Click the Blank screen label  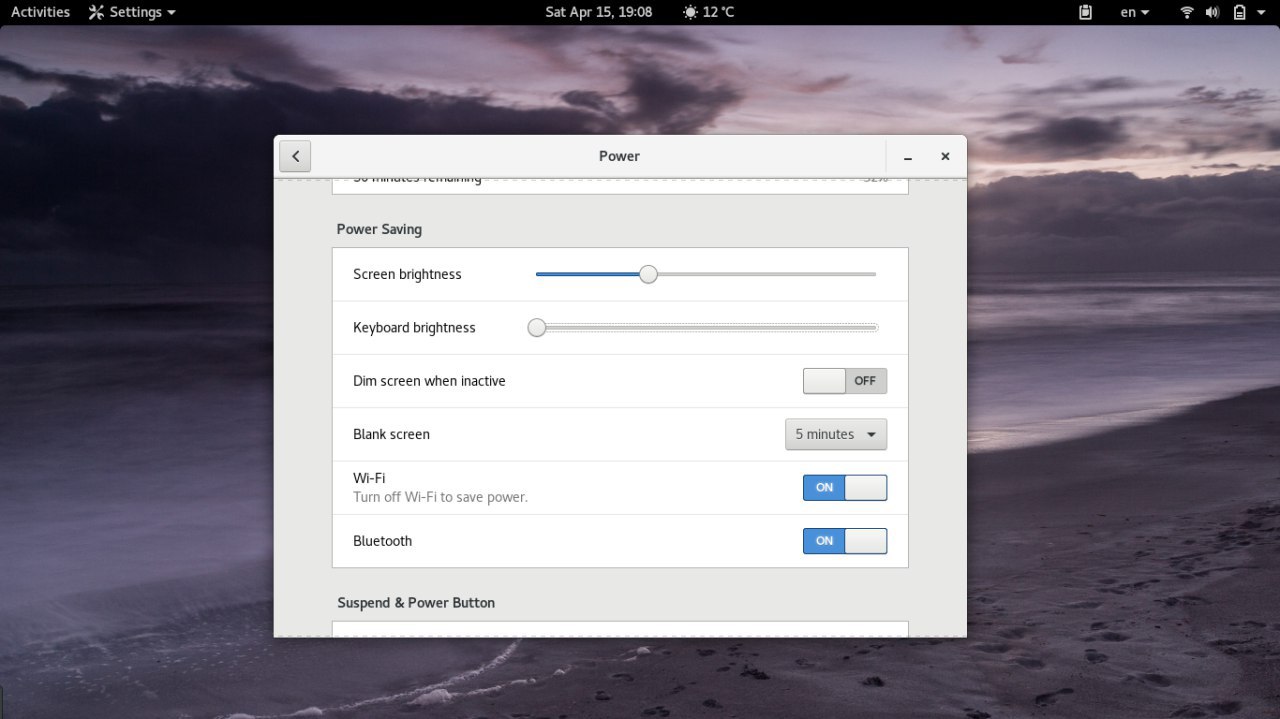[391, 434]
